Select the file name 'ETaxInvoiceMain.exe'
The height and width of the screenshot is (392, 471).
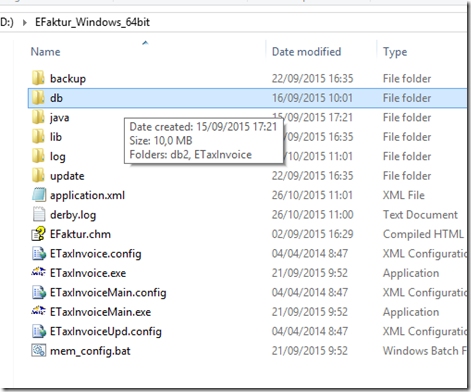coord(100,312)
